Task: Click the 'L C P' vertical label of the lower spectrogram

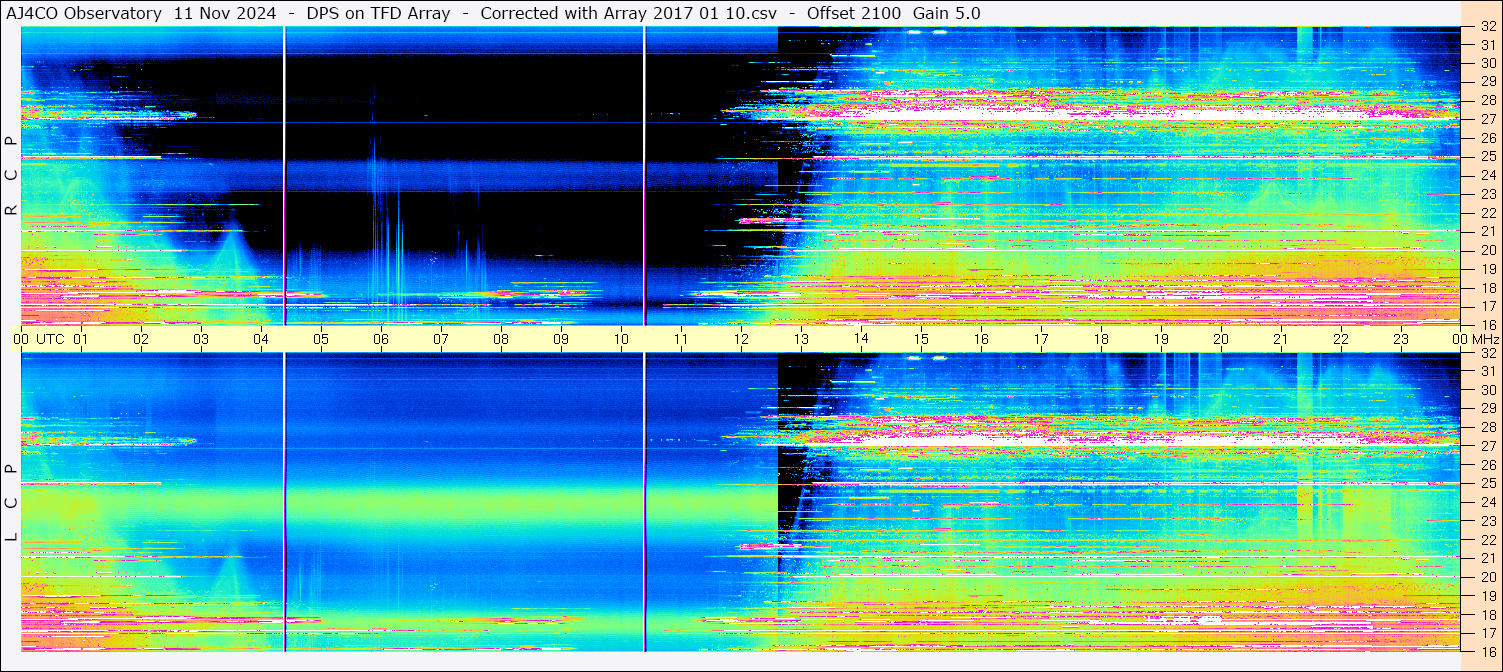Action: click(x=11, y=502)
